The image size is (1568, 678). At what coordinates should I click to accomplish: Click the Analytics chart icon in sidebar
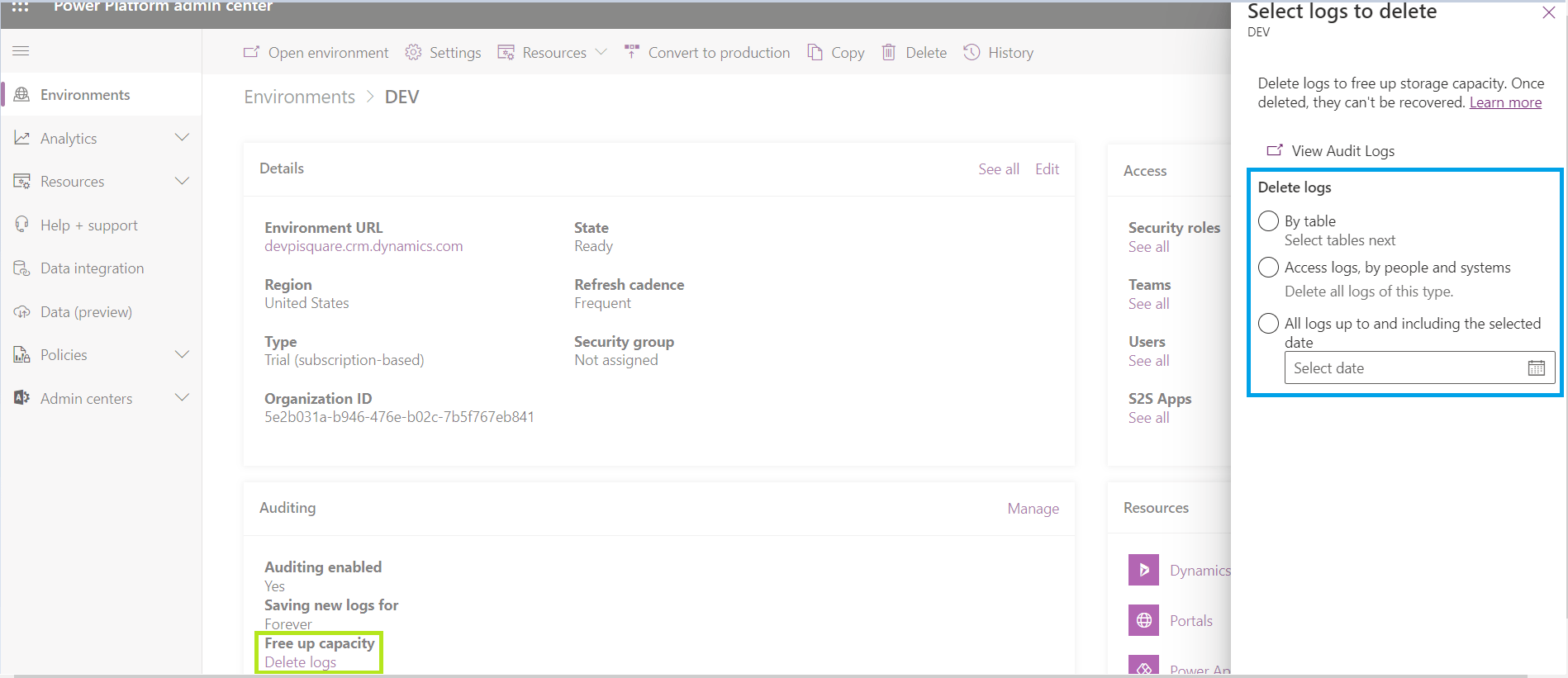[22, 138]
